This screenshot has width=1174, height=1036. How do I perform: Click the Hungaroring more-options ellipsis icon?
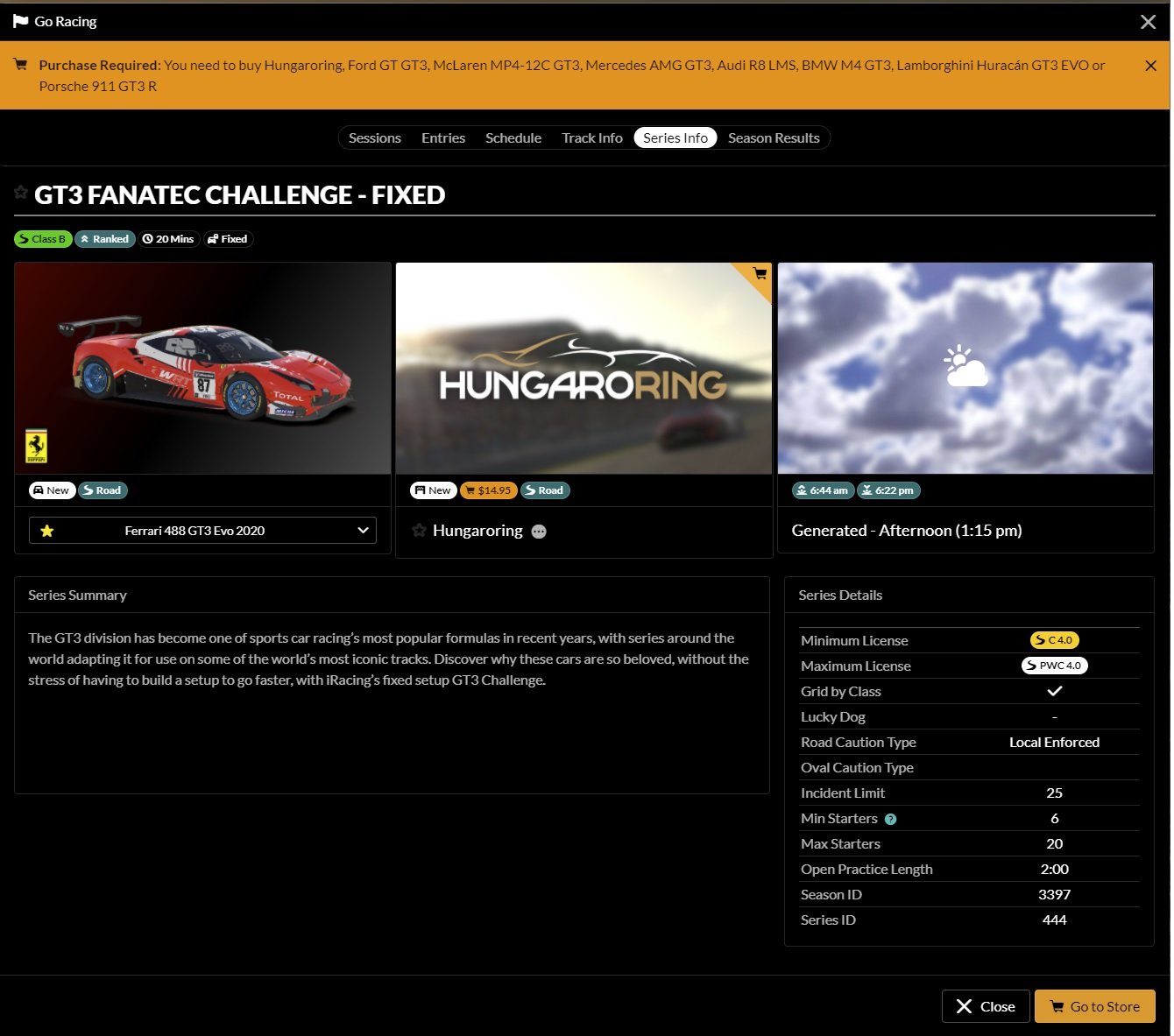[539, 532]
